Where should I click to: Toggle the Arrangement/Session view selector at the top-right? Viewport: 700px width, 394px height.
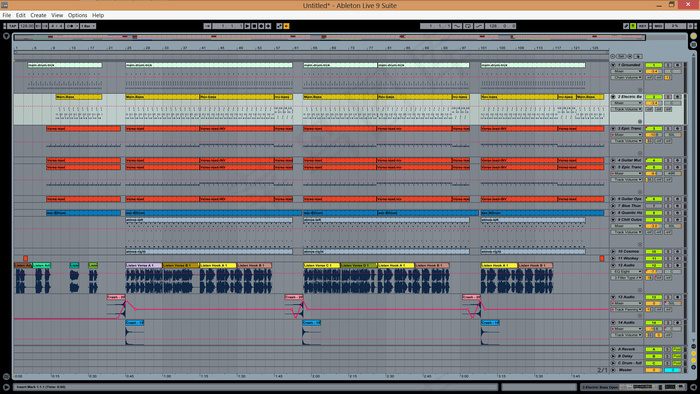[693, 36]
